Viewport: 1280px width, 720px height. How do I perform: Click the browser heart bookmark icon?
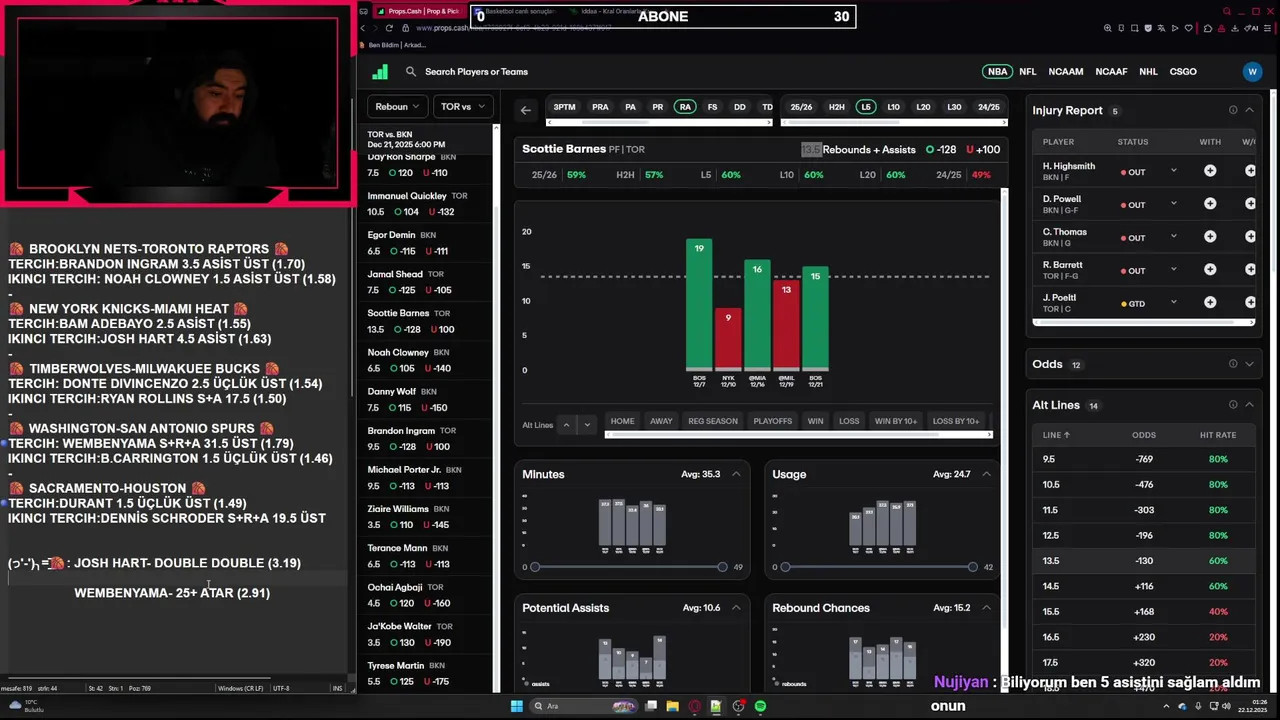[1189, 28]
